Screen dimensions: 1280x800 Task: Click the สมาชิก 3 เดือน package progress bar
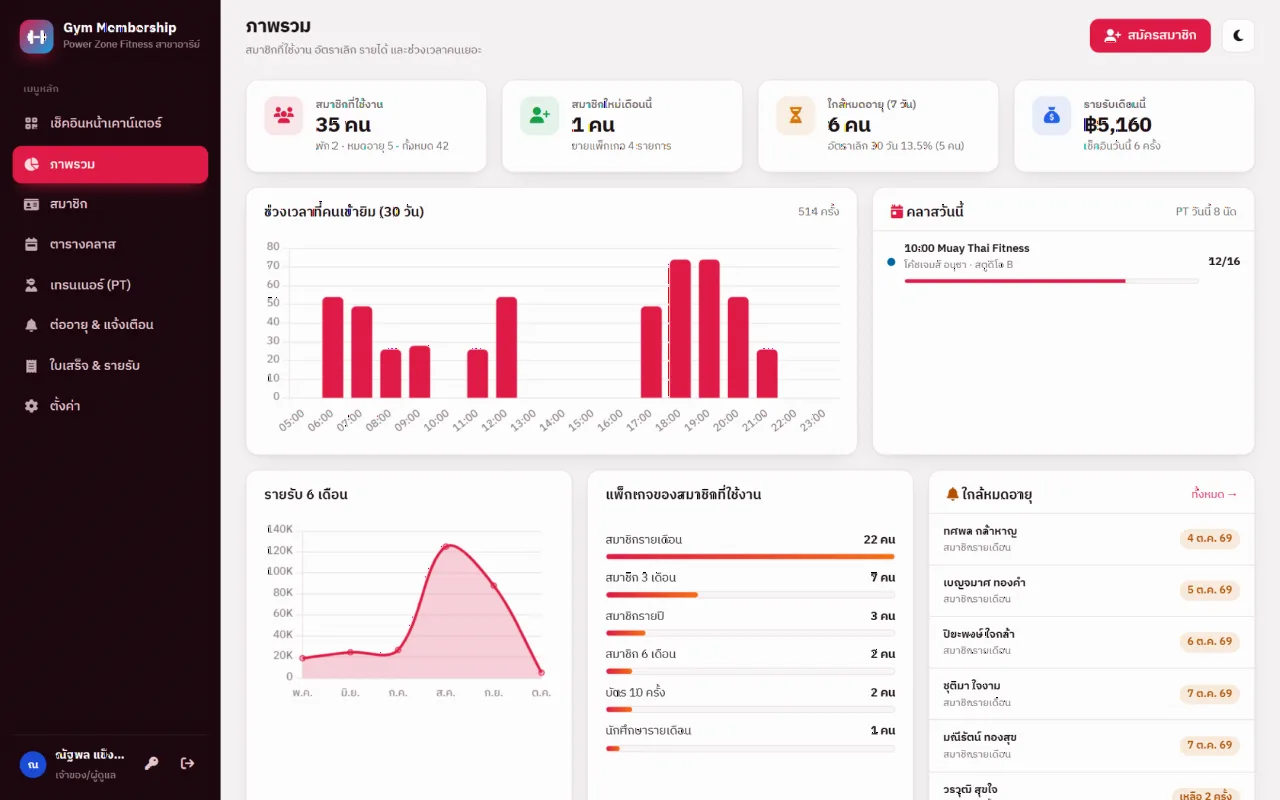click(x=750, y=595)
